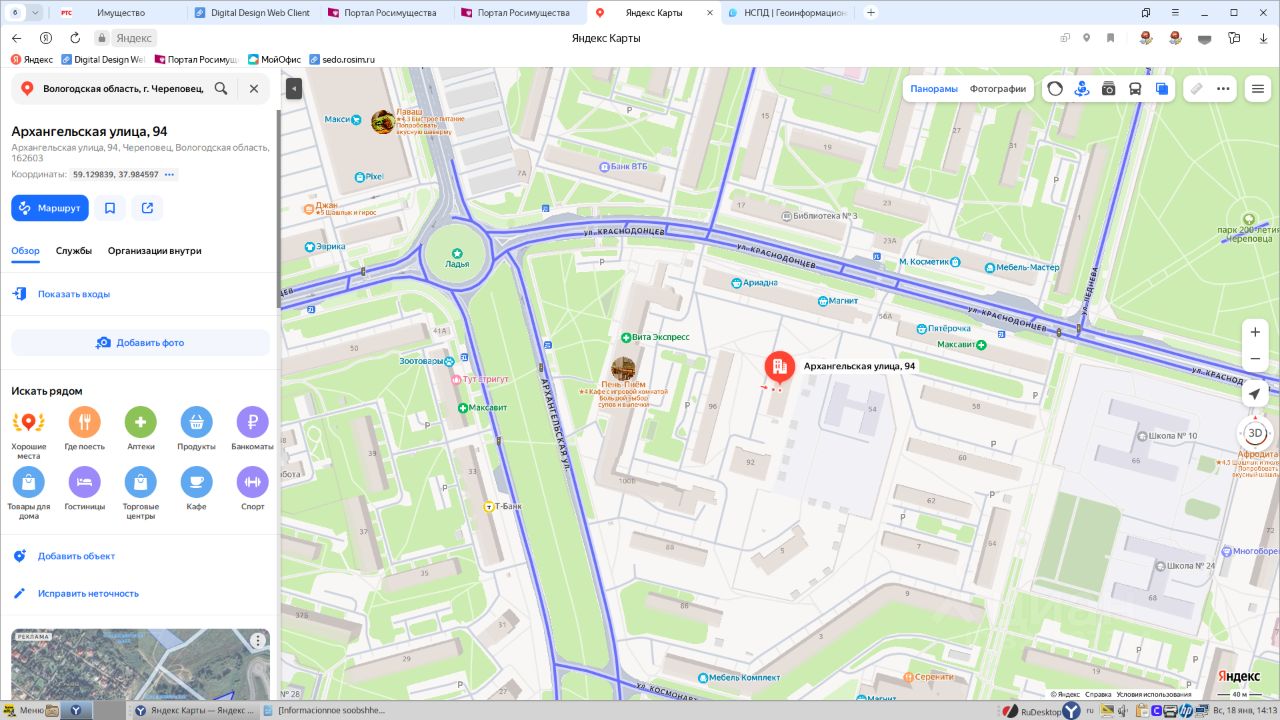1280x720 pixels.
Task: Toggle the public transport bus layer
Action: pyautogui.click(x=1136, y=89)
